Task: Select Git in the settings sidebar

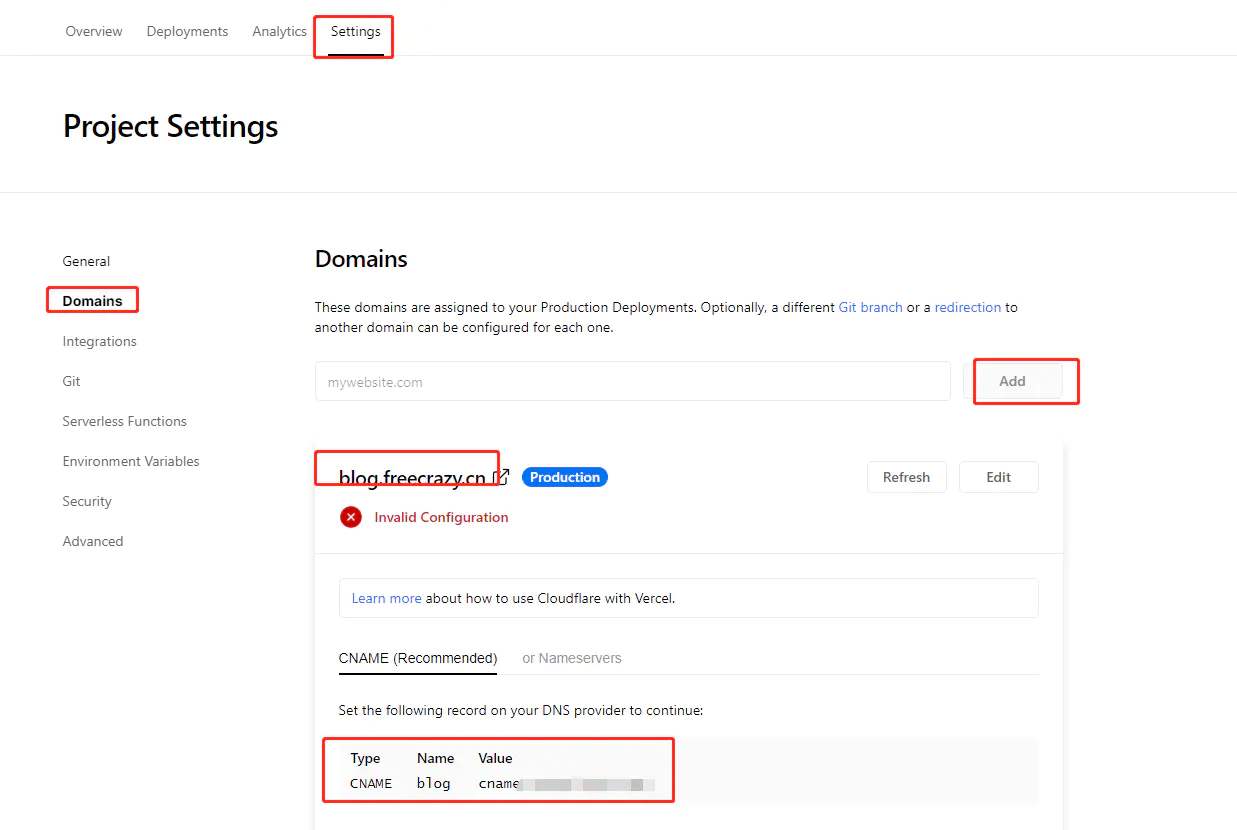Action: (71, 381)
